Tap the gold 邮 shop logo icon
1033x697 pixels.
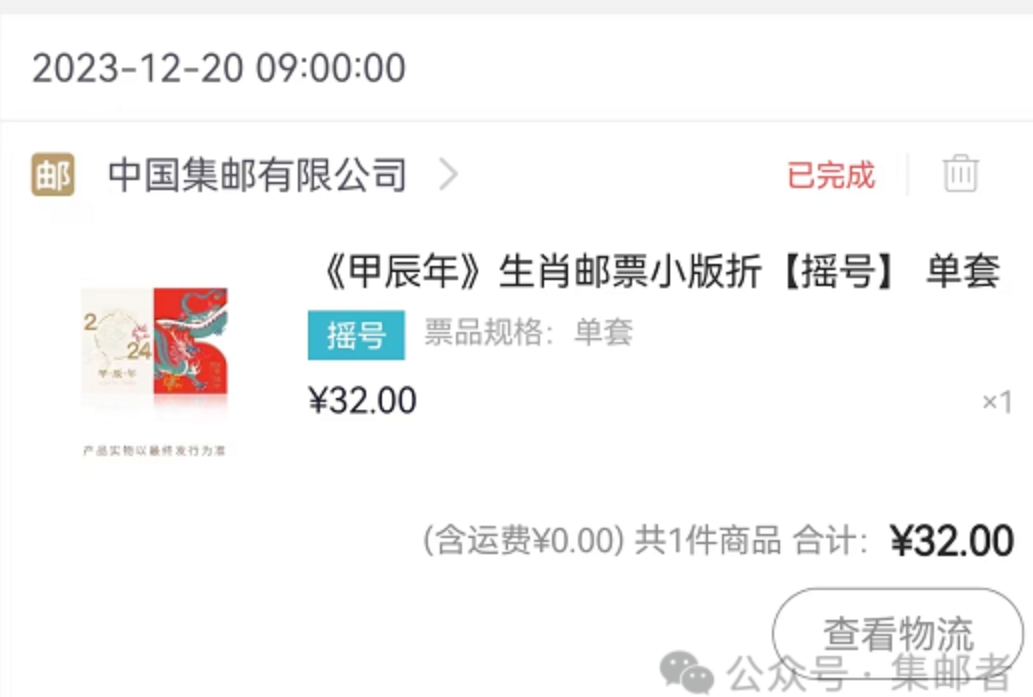point(53,175)
